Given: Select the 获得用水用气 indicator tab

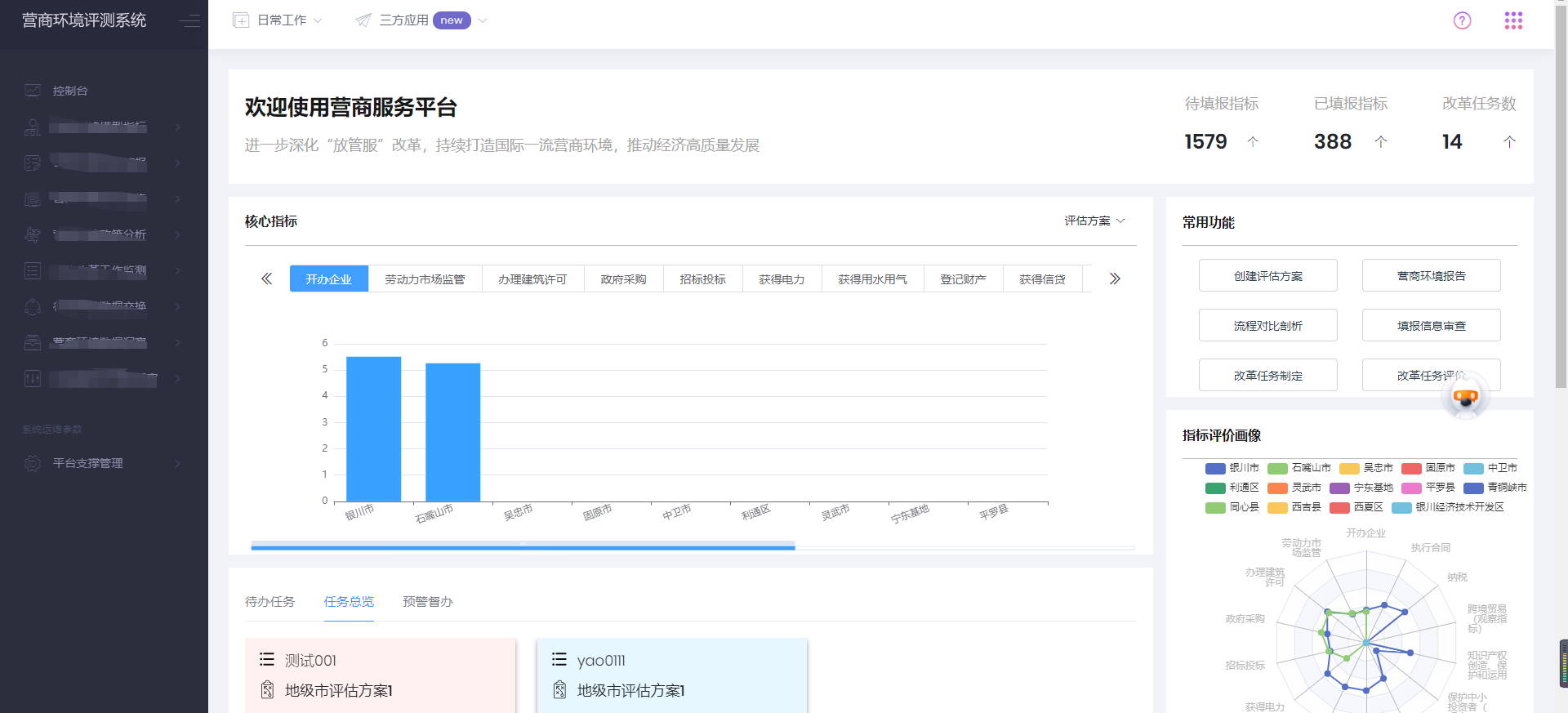Looking at the screenshot, I should click(x=872, y=279).
